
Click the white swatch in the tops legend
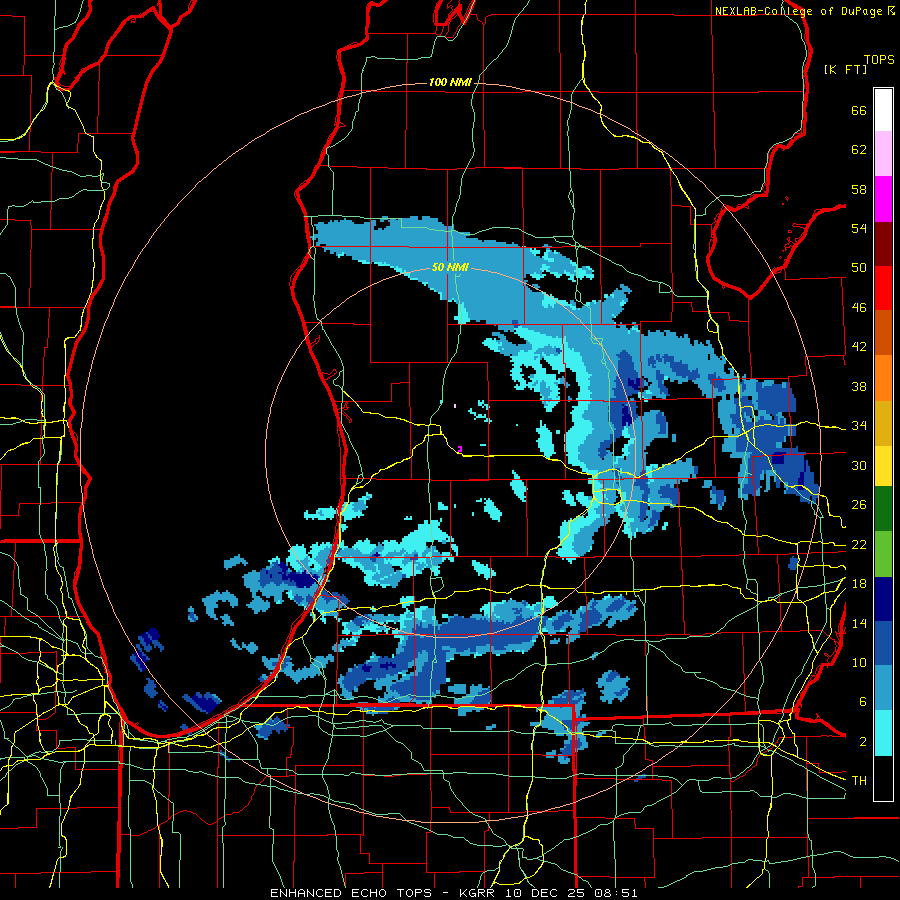point(883,110)
